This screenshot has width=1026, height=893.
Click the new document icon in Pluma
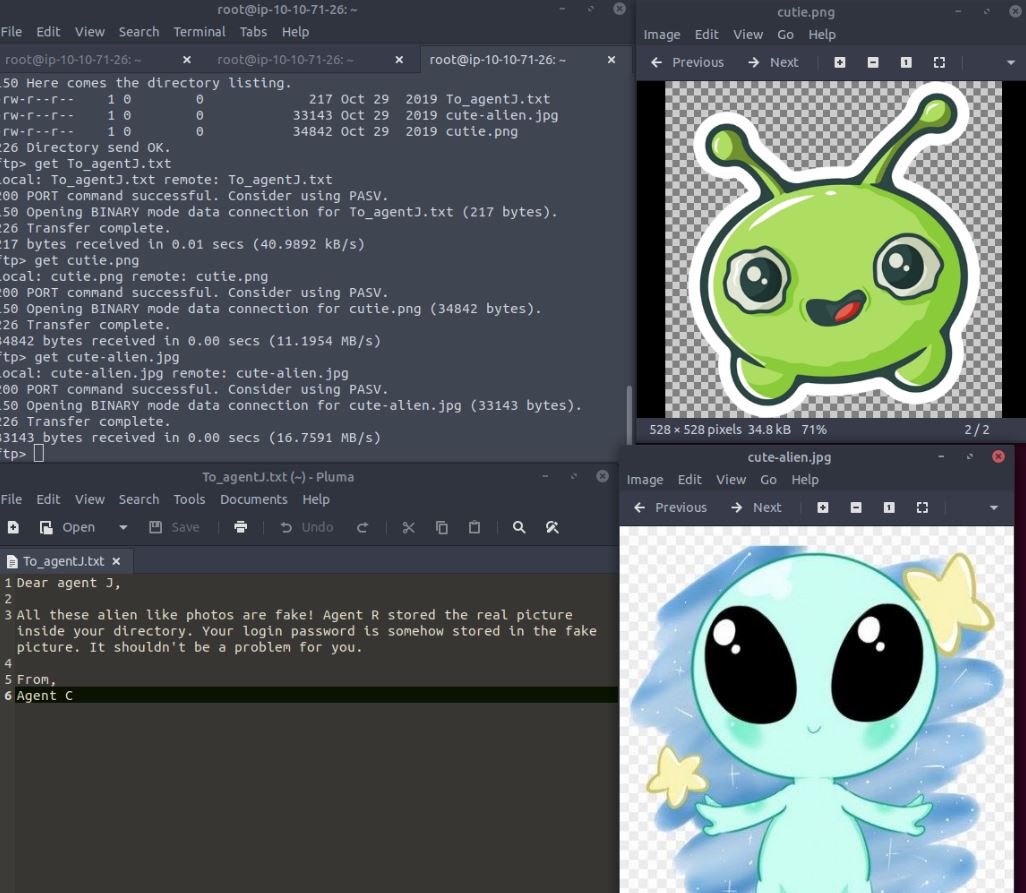click(x=13, y=527)
